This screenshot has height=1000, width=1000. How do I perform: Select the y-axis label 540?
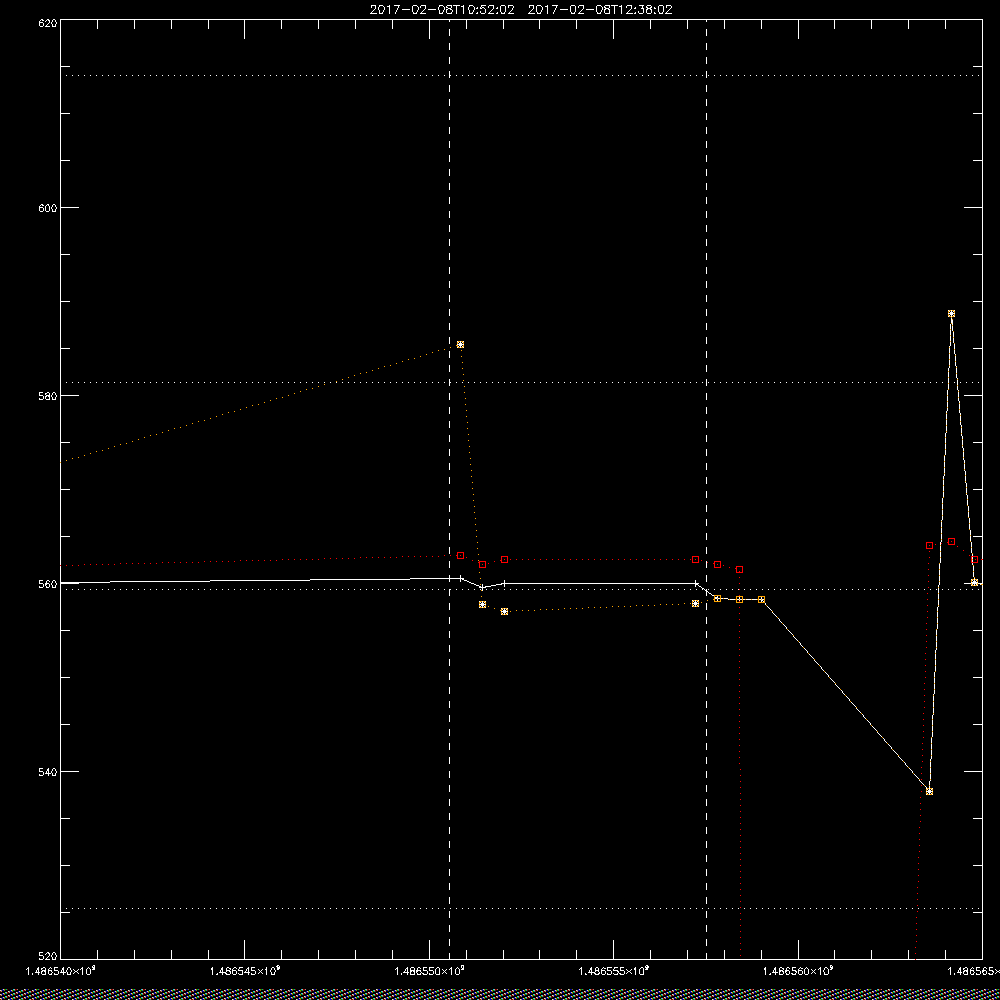point(48,772)
